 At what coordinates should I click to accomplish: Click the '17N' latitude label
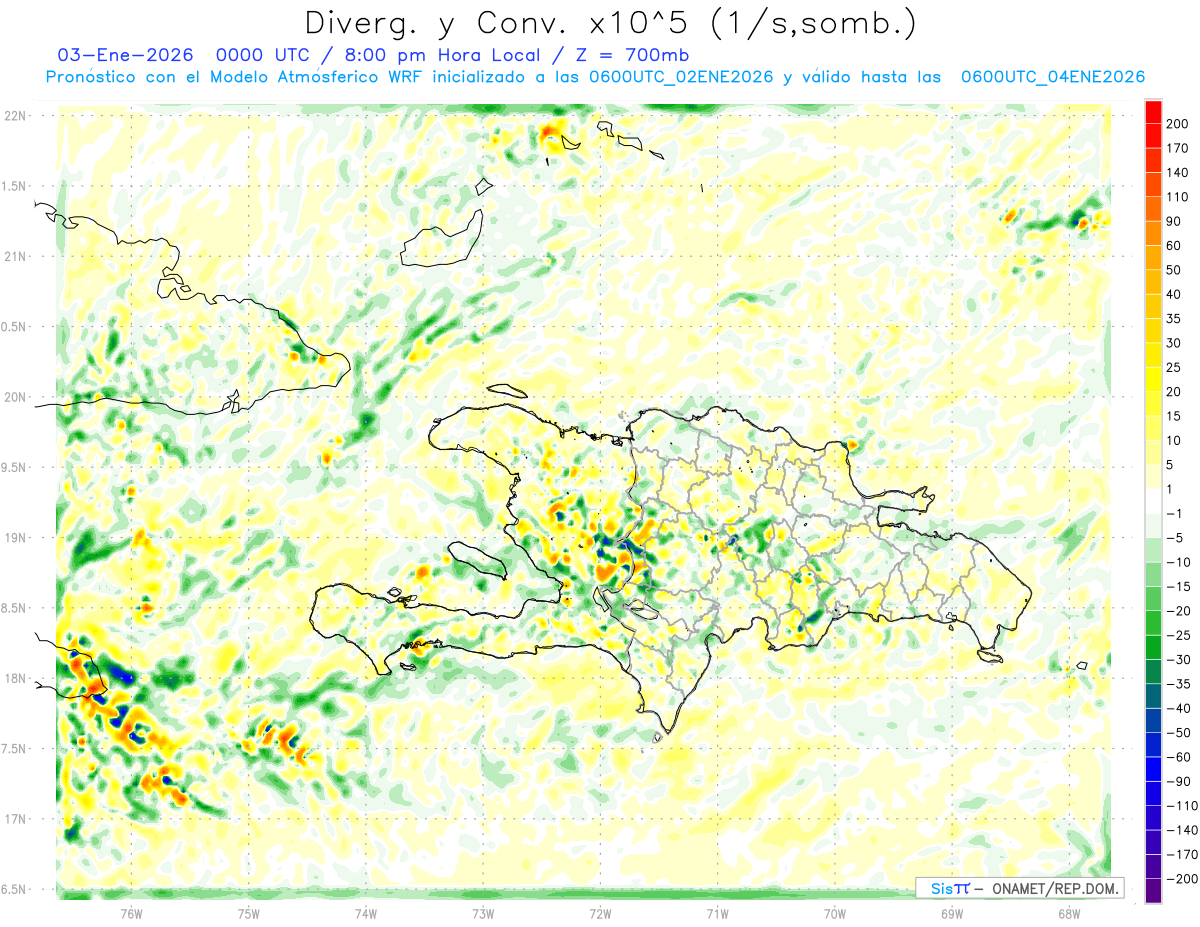coord(15,819)
